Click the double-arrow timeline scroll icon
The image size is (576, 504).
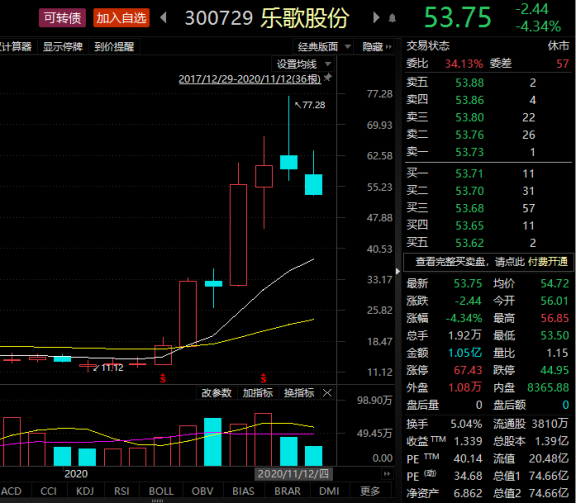[386, 474]
